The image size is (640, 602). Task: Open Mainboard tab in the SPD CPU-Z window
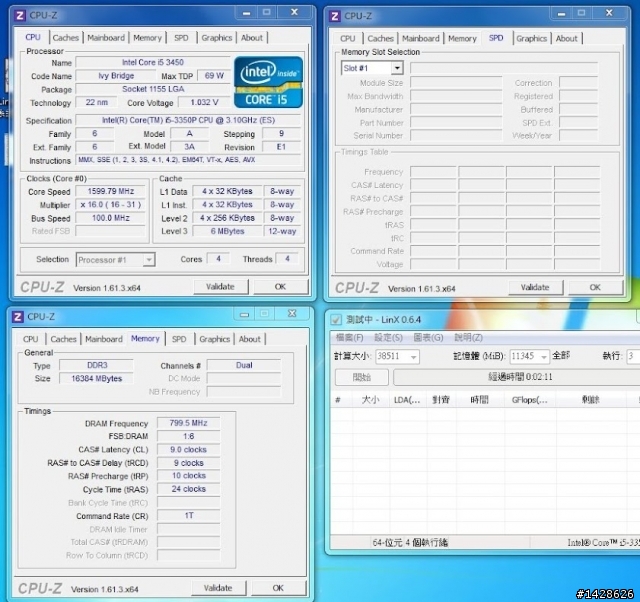pyautogui.click(x=421, y=39)
